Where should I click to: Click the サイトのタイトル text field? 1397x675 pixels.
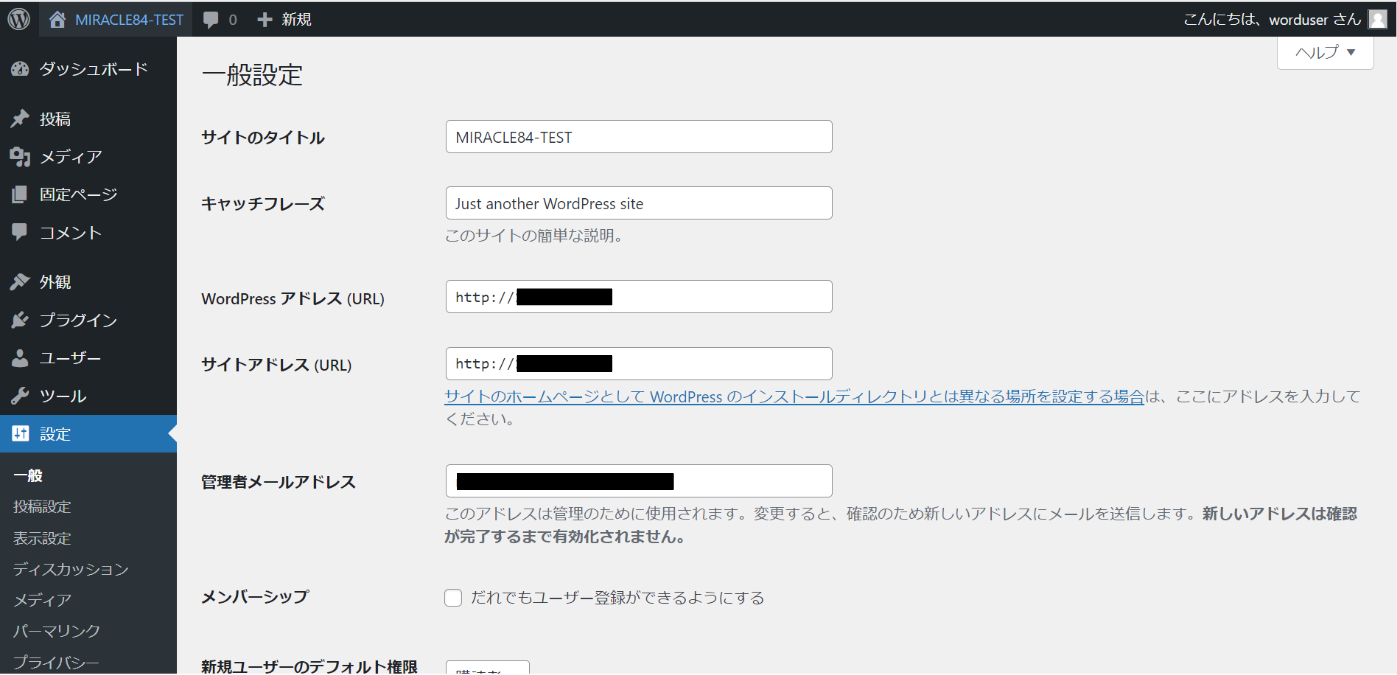pos(639,137)
